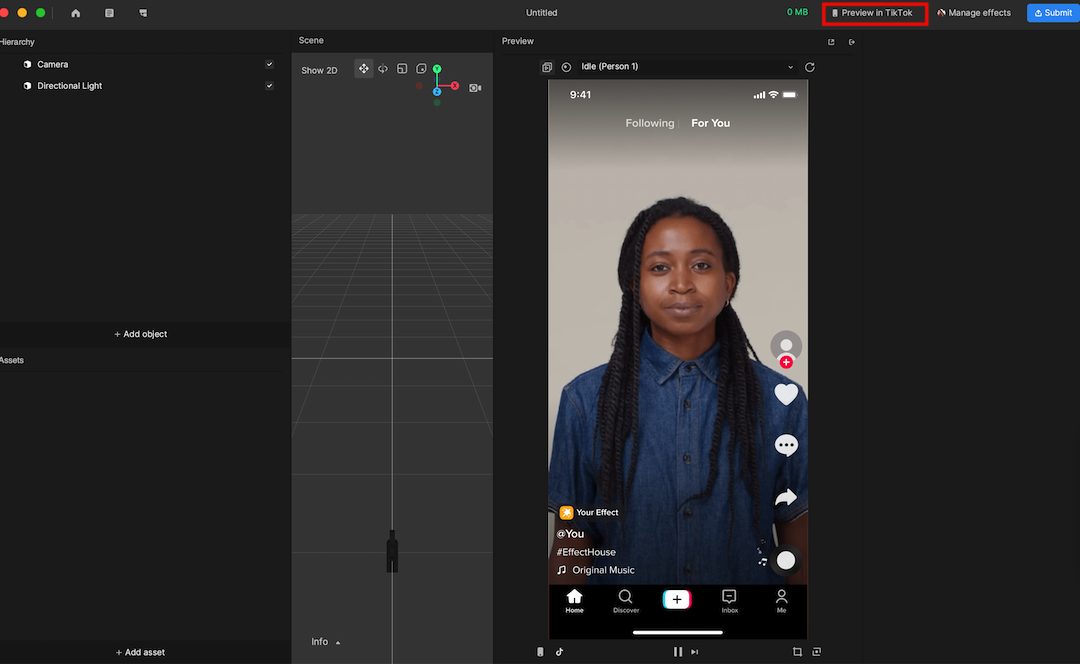Image resolution: width=1080 pixels, height=664 pixels.
Task: Uncheck the Directional Light visibility checkbox
Action: click(x=269, y=86)
